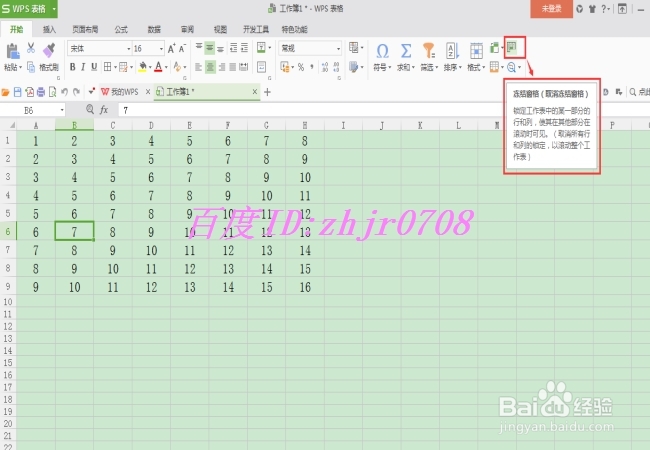Click the Decrease Font Size A- icon
This screenshot has height=450, width=650.
click(x=182, y=48)
